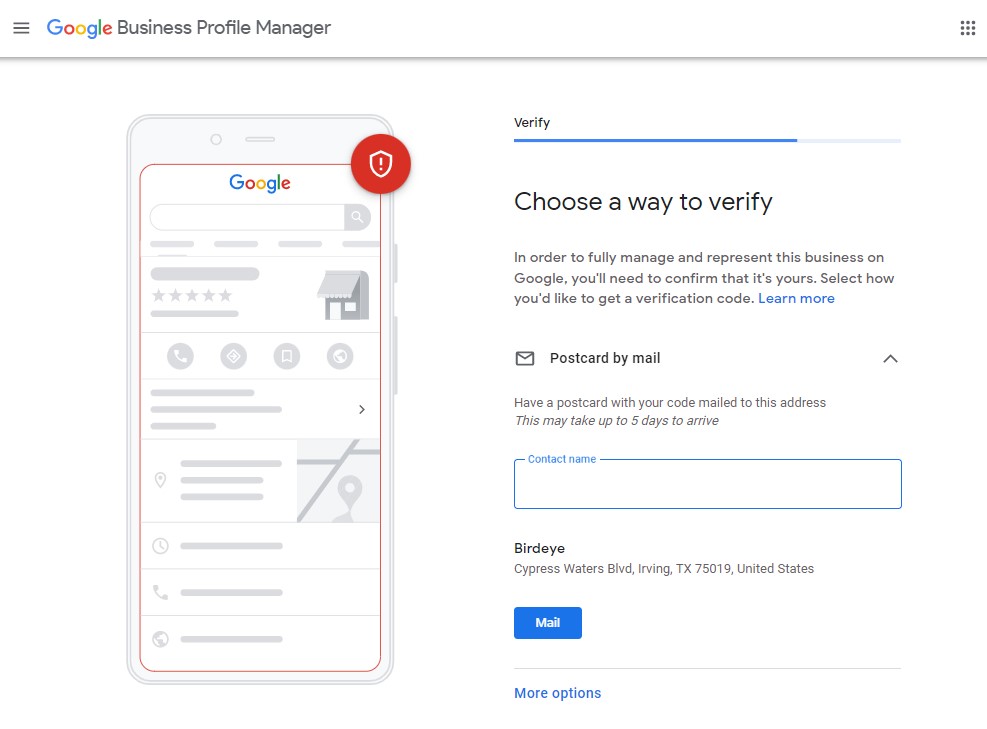The width and height of the screenshot is (987, 729).
Task: Click the 'This may take up to 5 days' note
Action: 616,421
